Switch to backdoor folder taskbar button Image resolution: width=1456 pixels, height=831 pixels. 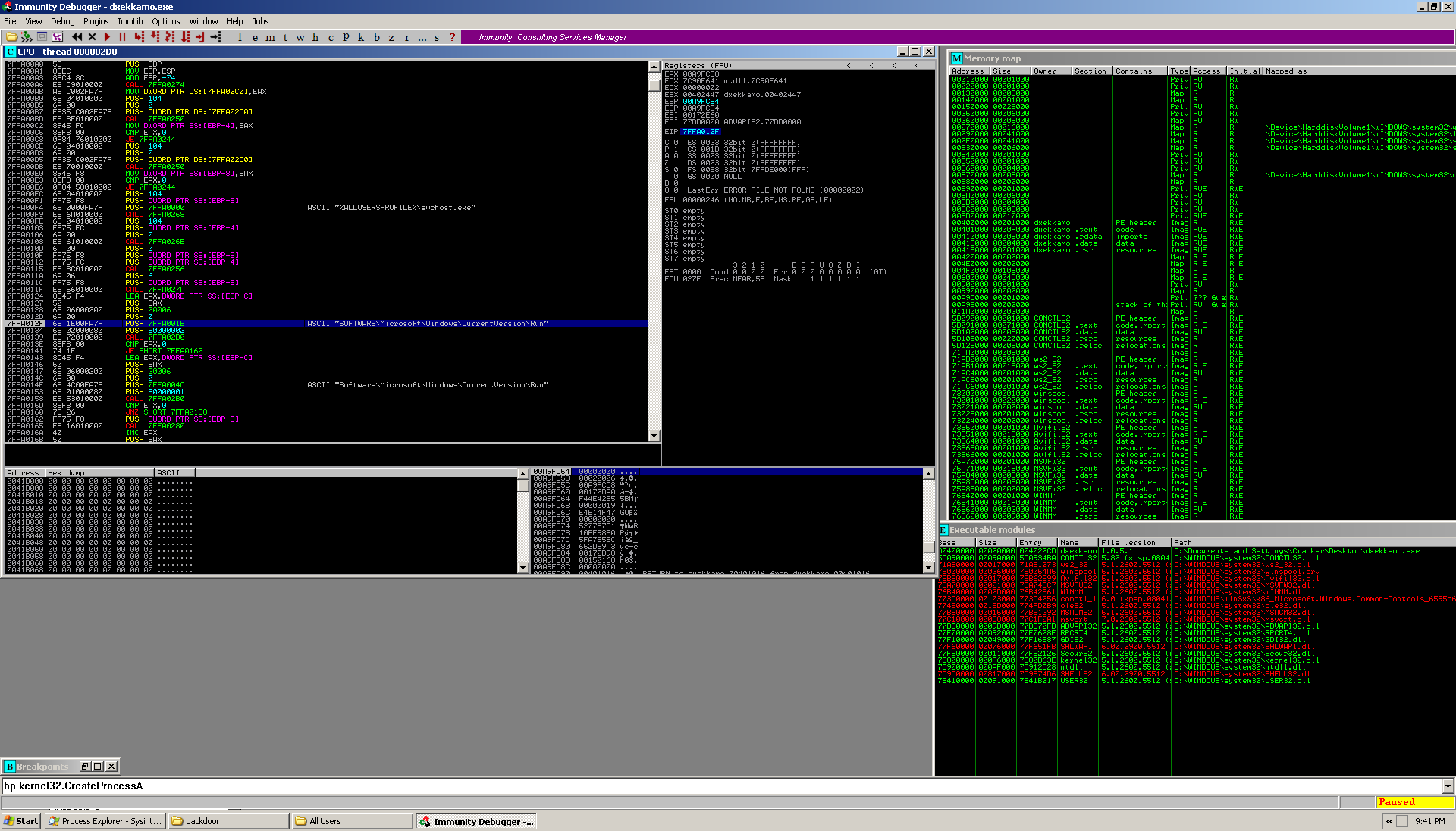(228, 821)
